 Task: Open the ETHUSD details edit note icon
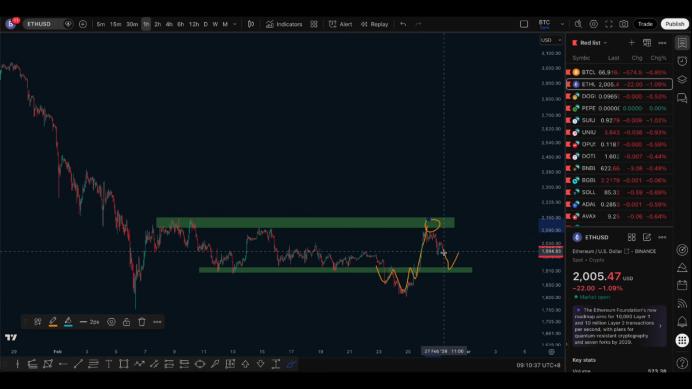point(647,238)
